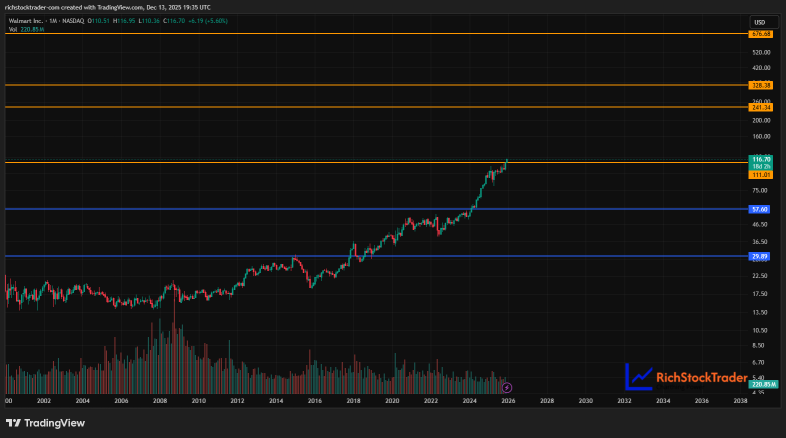Select the blue horizontal line at 57.60

click(376, 209)
